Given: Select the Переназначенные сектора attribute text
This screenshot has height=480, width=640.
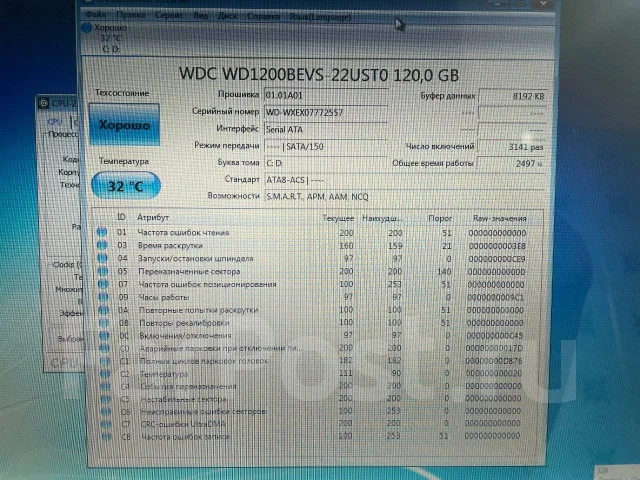Looking at the screenshot, I should pyautogui.click(x=189, y=271).
